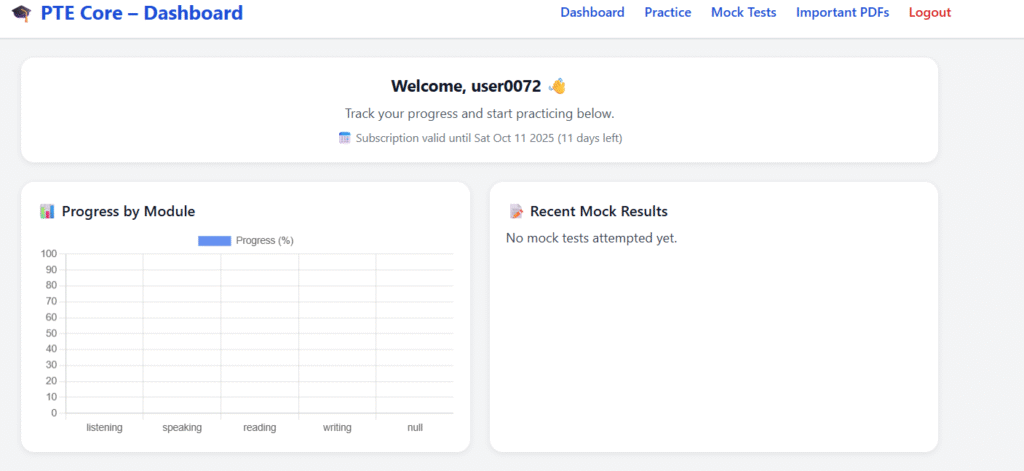Screen dimensions: 1024x471
Task: Click the Welcome, user0072 heading
Action: pyautogui.click(x=465, y=86)
